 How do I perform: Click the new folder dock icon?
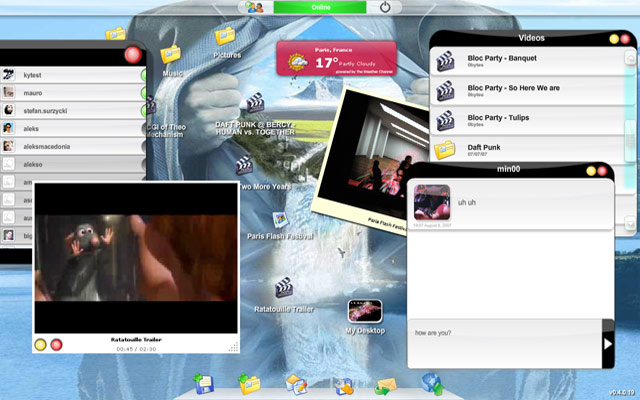click(x=249, y=384)
